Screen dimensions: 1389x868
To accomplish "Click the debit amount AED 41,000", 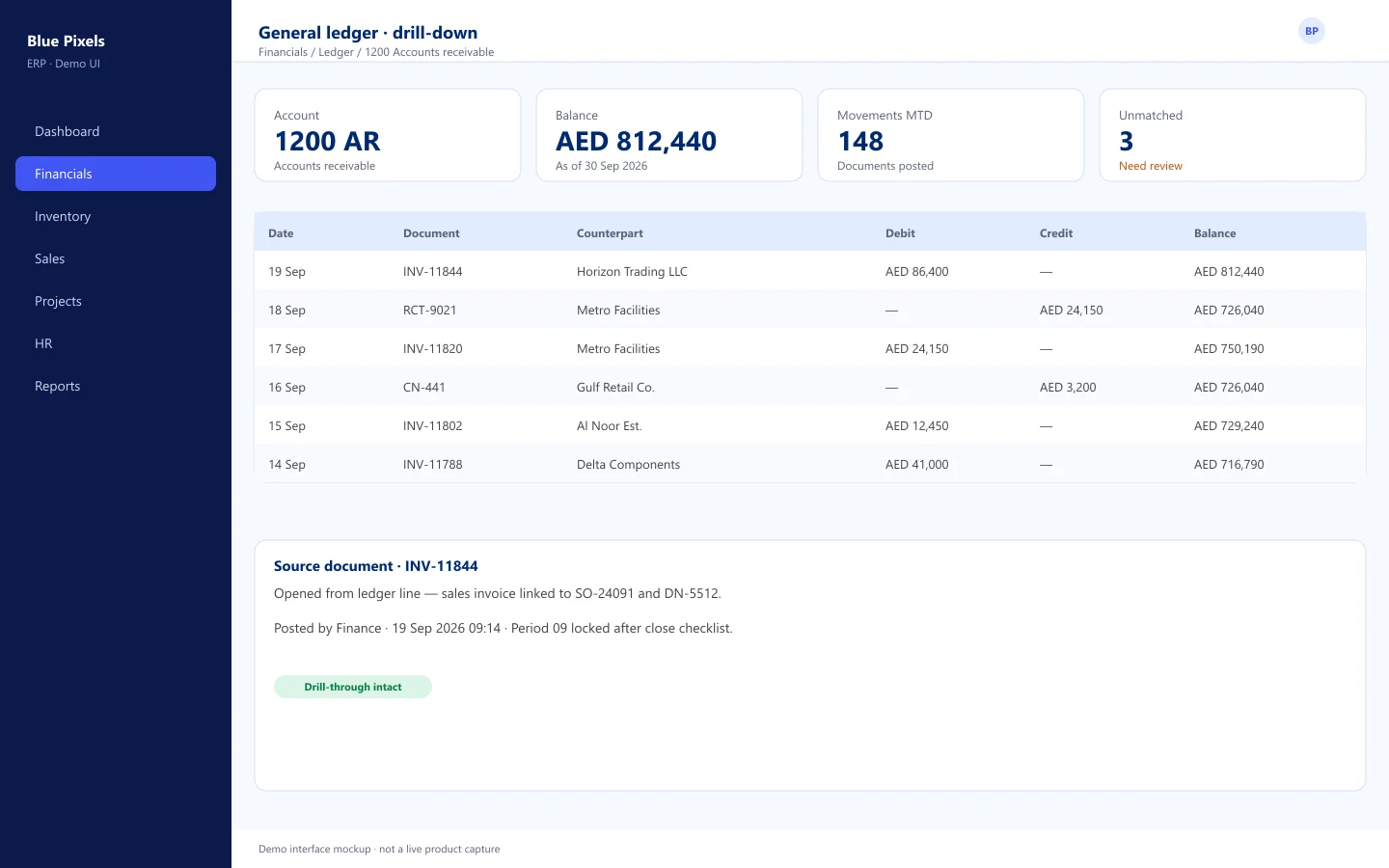I will [x=916, y=465].
